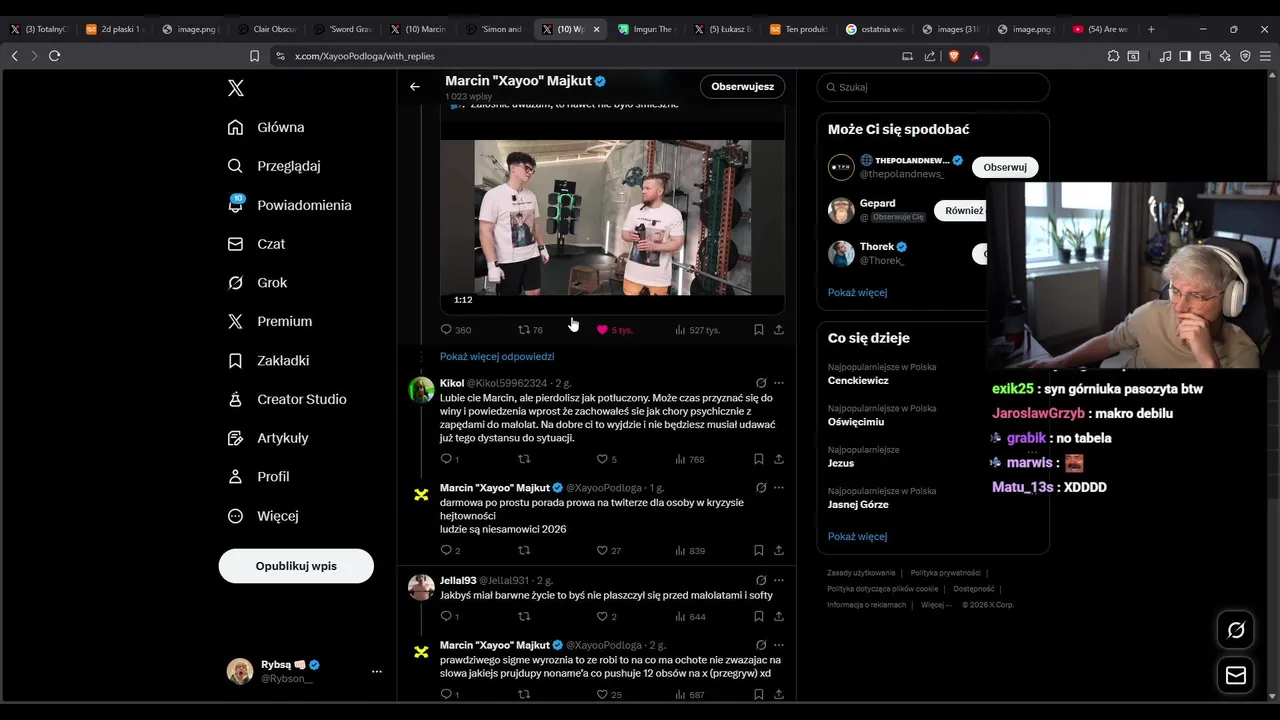The height and width of the screenshot is (720, 1280).
Task: Open Przeglądaj search page
Action: pyautogui.click(x=274, y=166)
